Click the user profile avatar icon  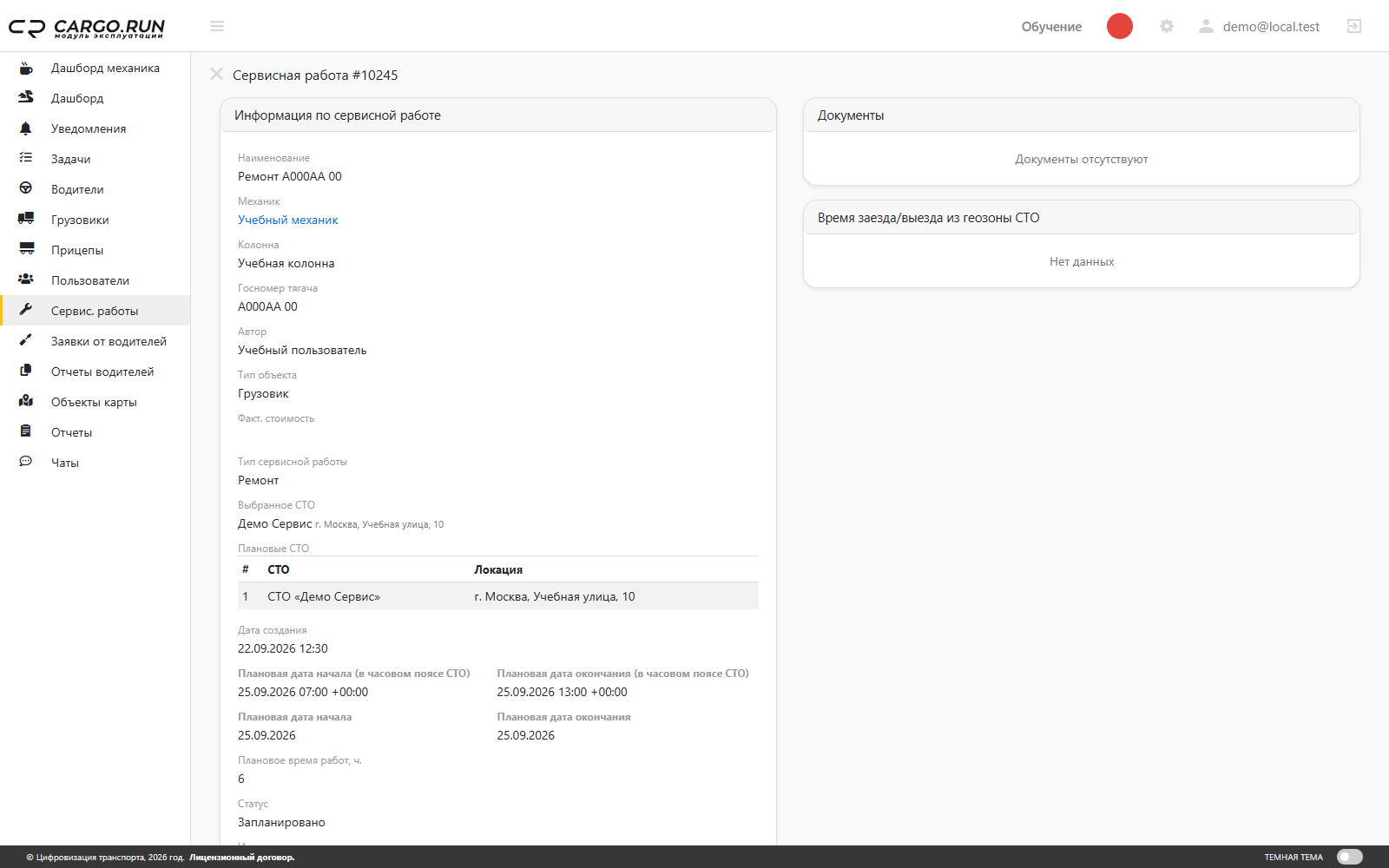pyautogui.click(x=1206, y=26)
